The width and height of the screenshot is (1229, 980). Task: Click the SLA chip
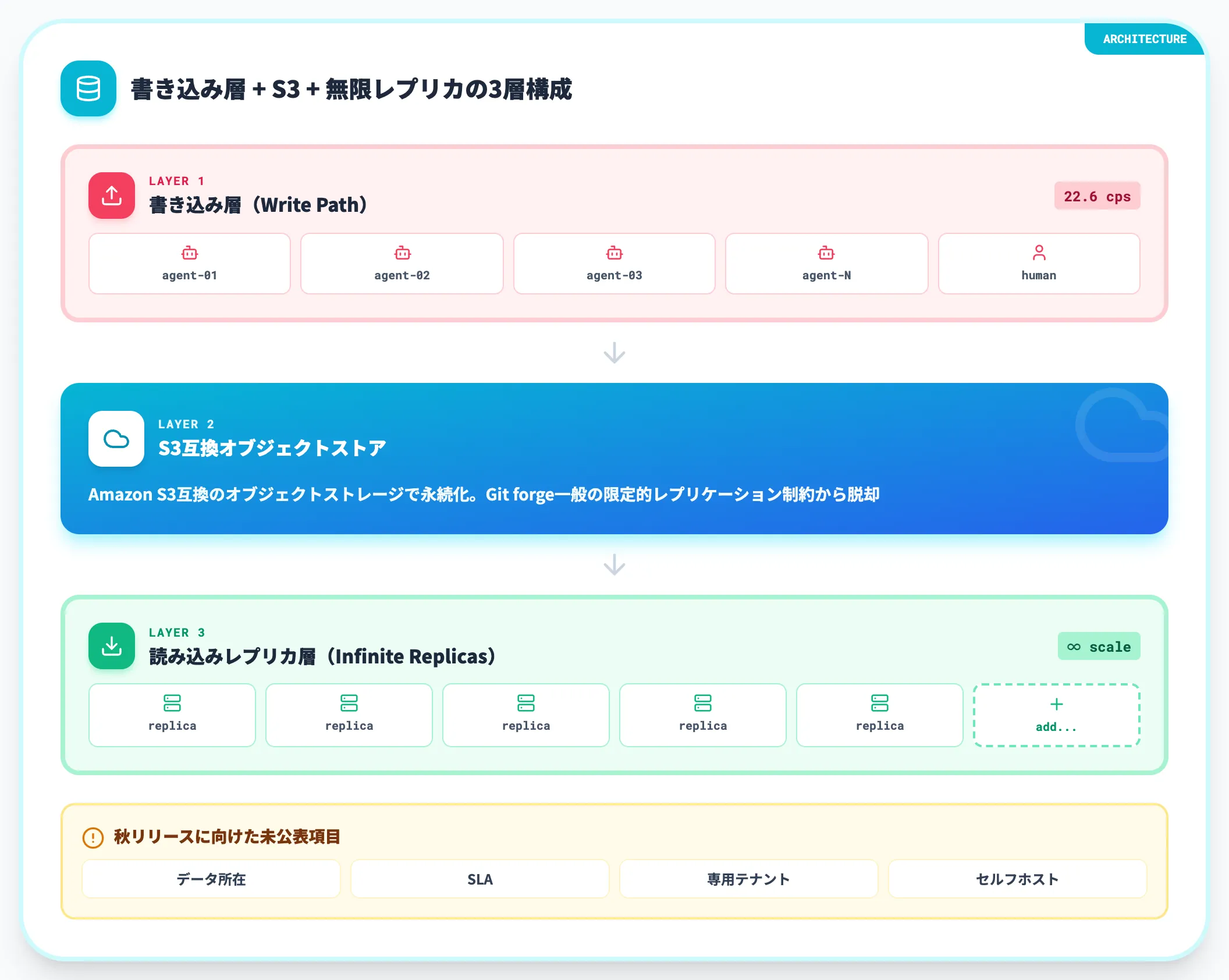[480, 879]
